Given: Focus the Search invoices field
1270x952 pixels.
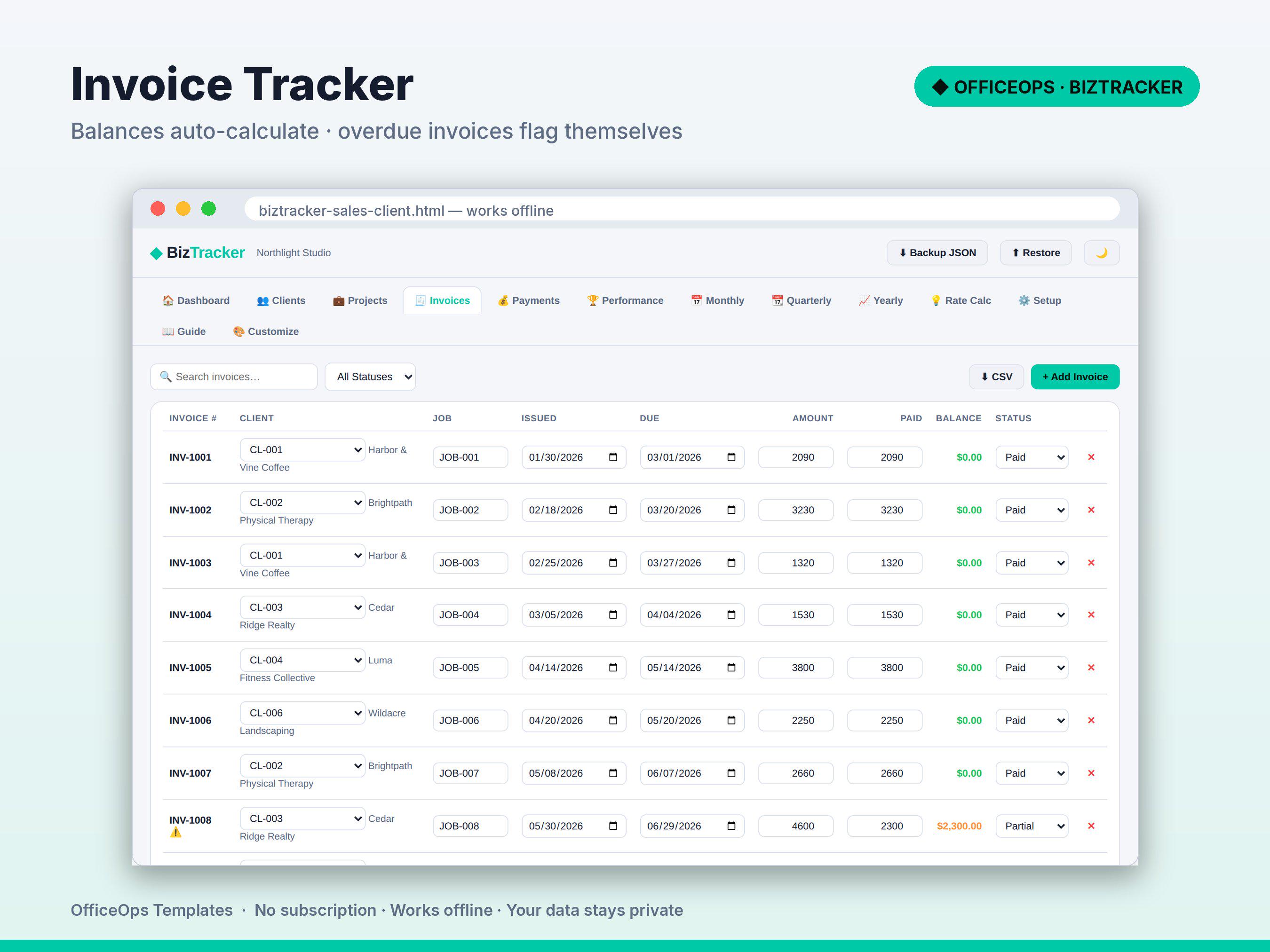Looking at the screenshot, I should (x=234, y=377).
